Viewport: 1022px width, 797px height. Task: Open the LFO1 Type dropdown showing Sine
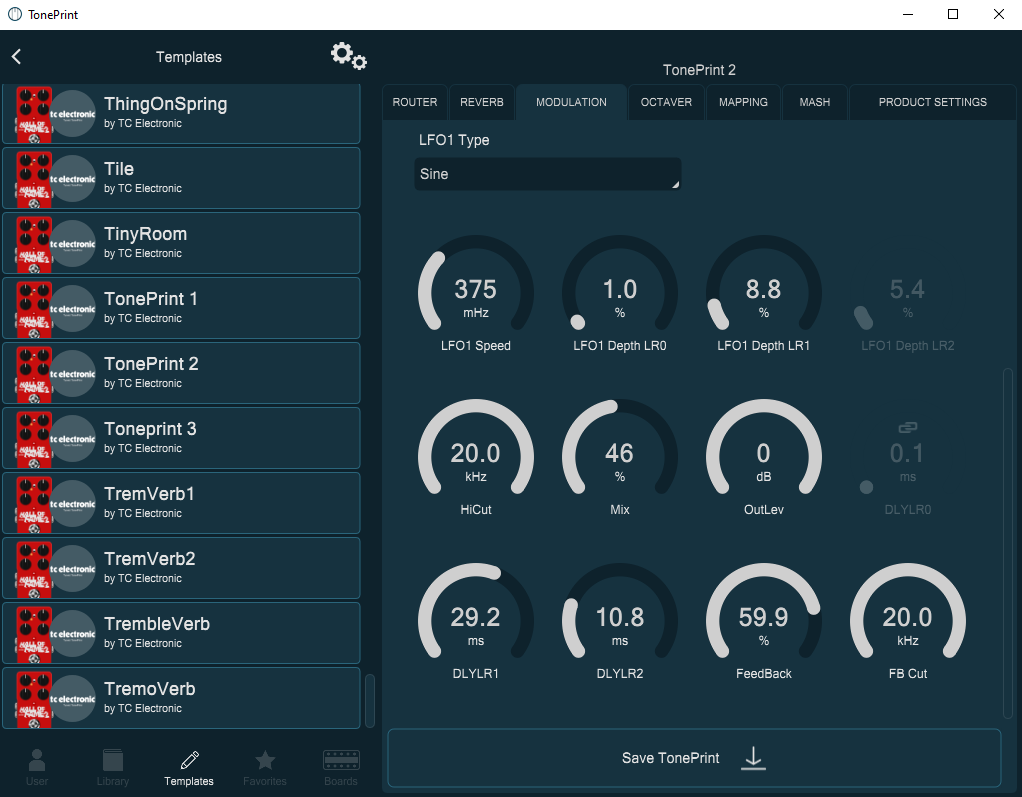548,174
